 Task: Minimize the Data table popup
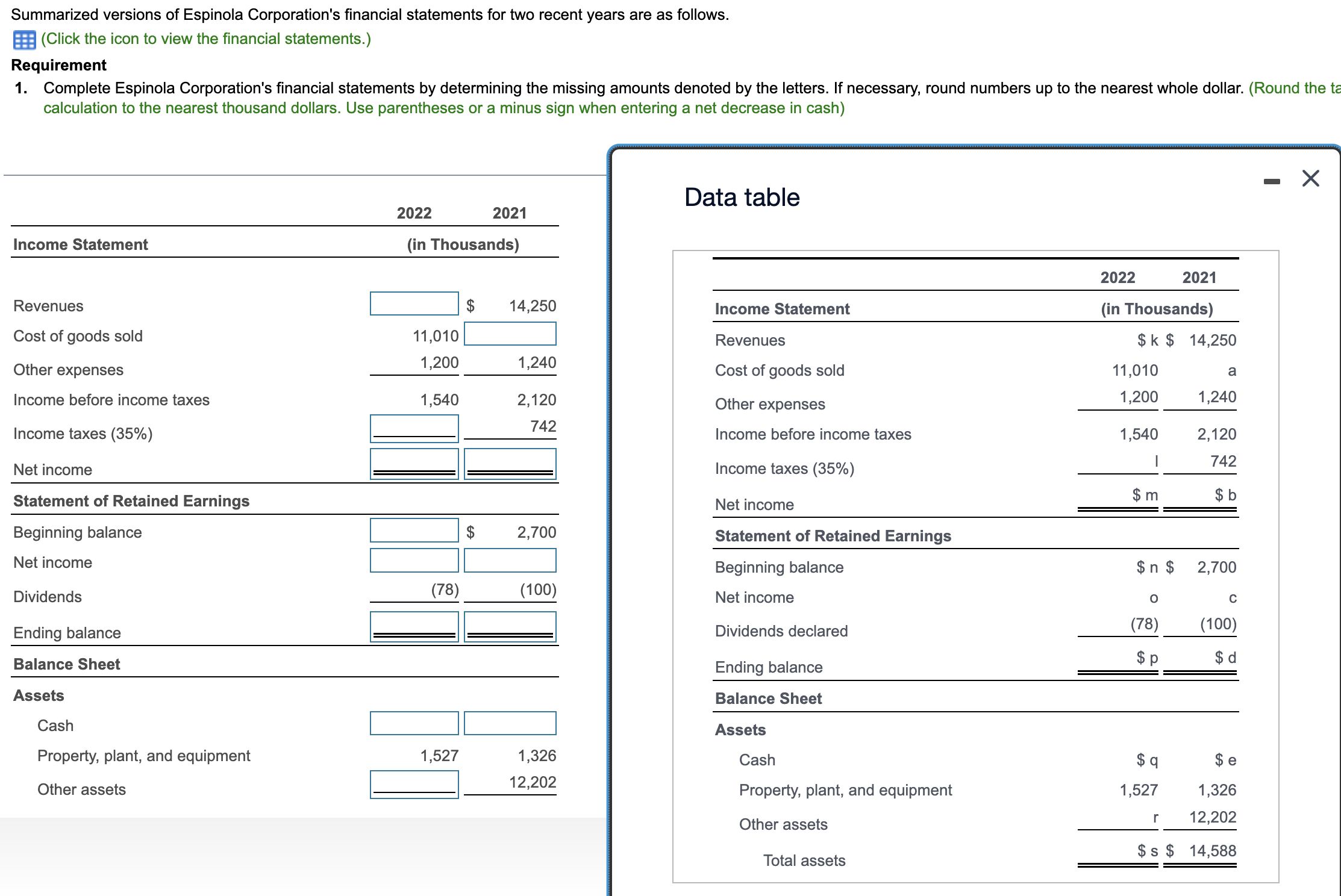pos(1271,181)
